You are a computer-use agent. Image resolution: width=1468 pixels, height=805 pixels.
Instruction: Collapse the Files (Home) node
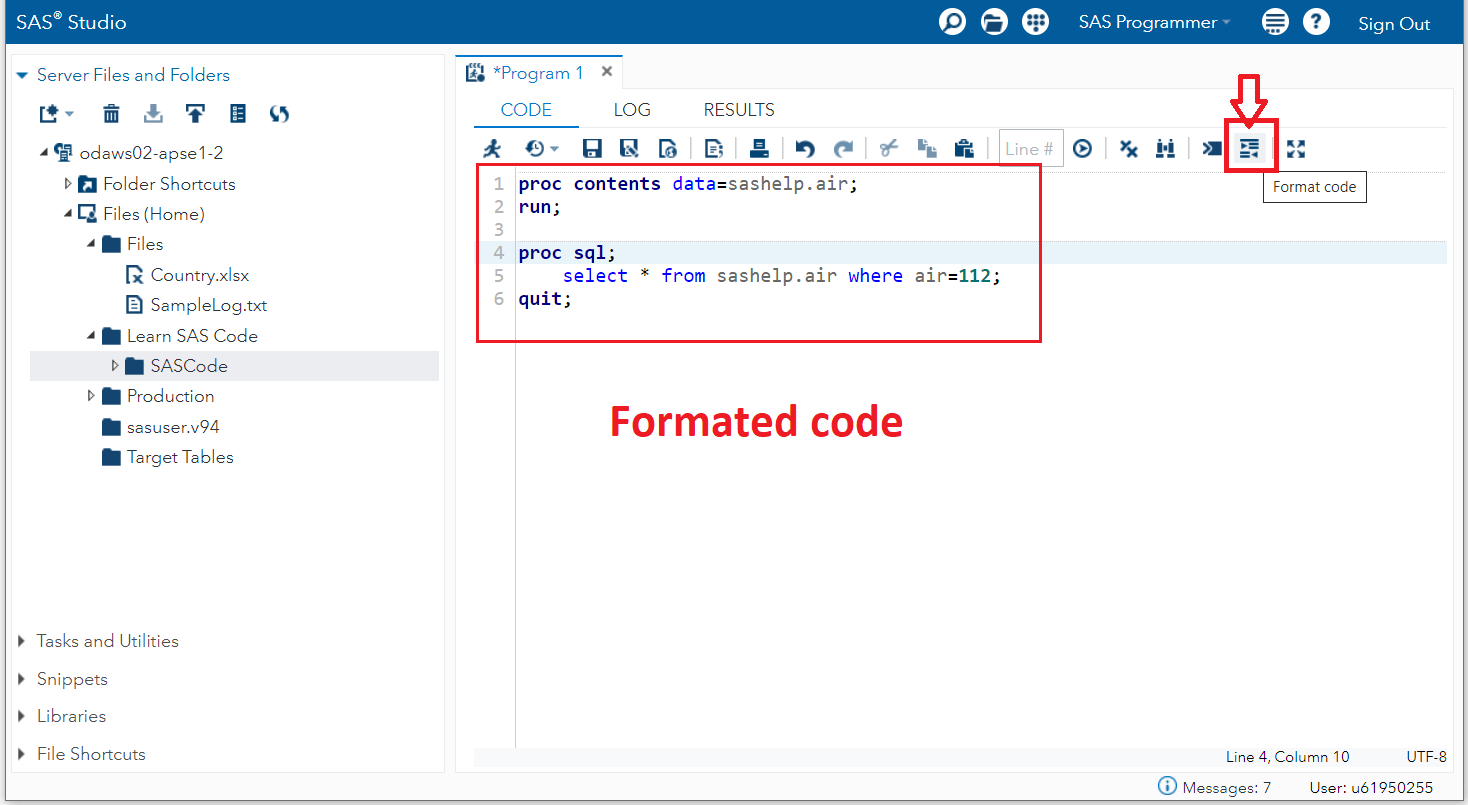pos(68,214)
